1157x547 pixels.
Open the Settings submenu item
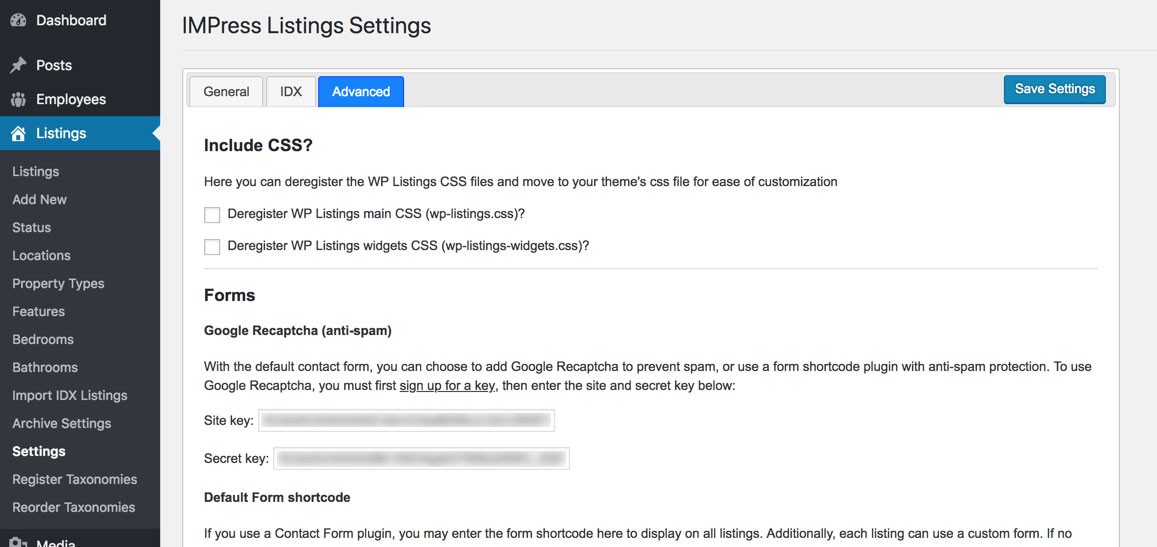coord(38,451)
